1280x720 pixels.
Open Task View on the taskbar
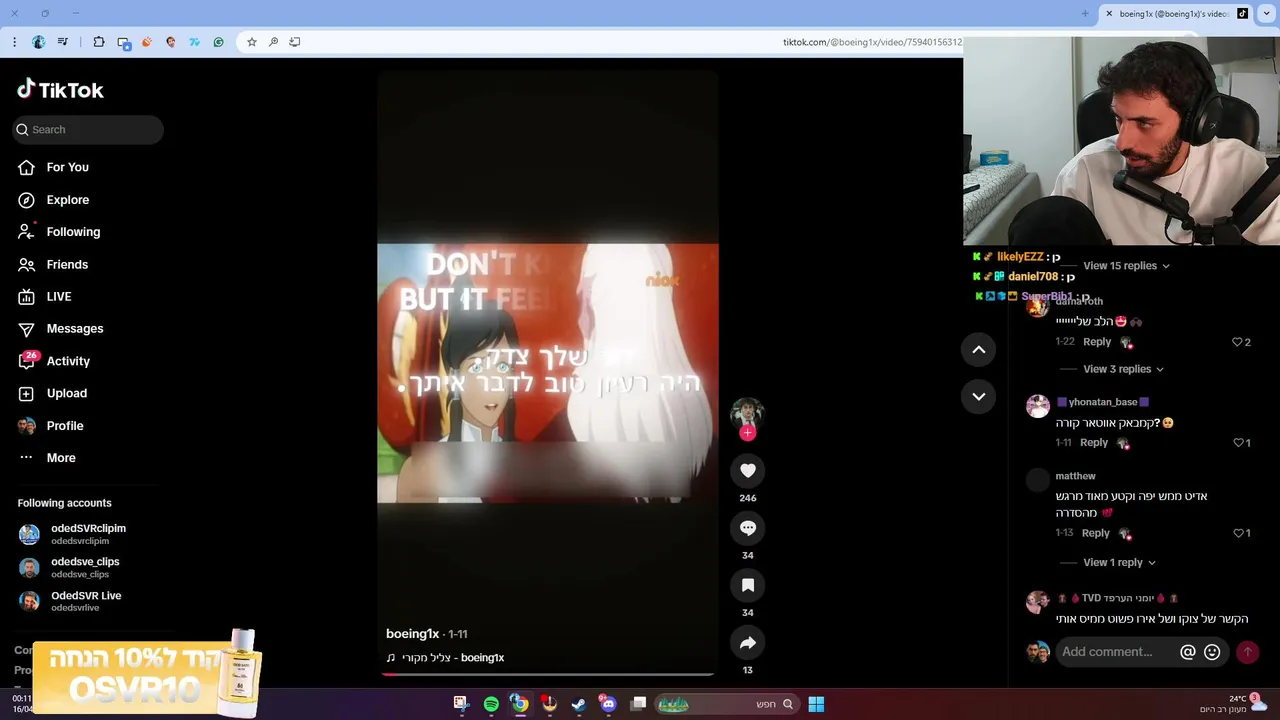pos(638,704)
